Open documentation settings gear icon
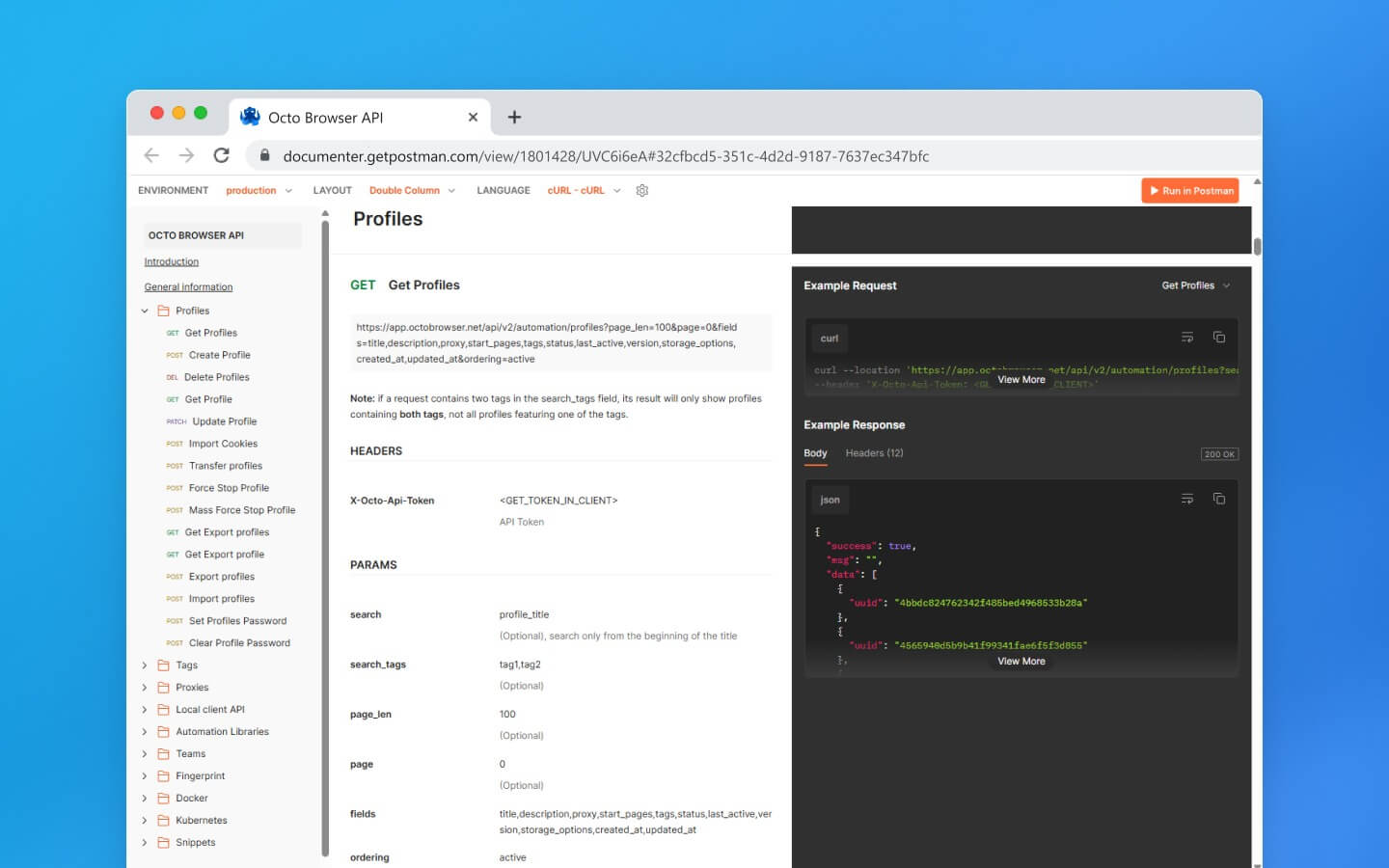The width and height of the screenshot is (1389, 868). [x=642, y=191]
